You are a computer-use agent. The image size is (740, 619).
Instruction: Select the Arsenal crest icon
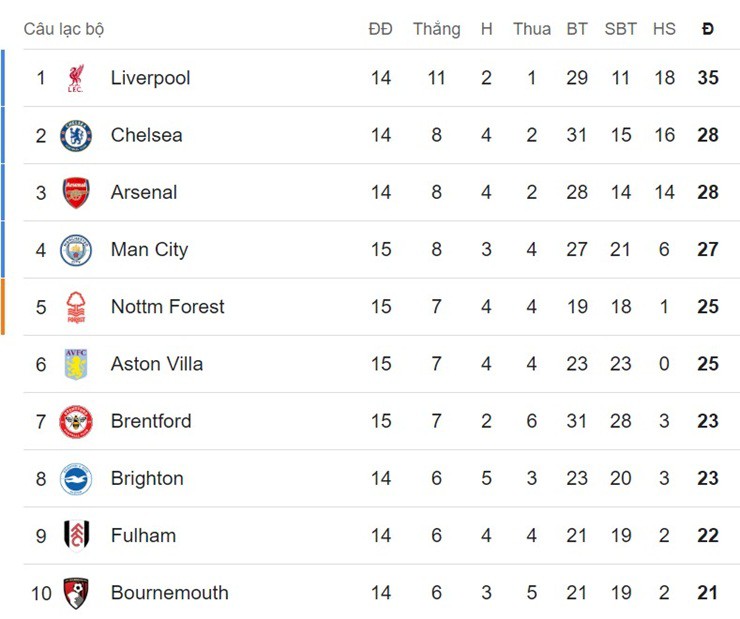pos(76,192)
